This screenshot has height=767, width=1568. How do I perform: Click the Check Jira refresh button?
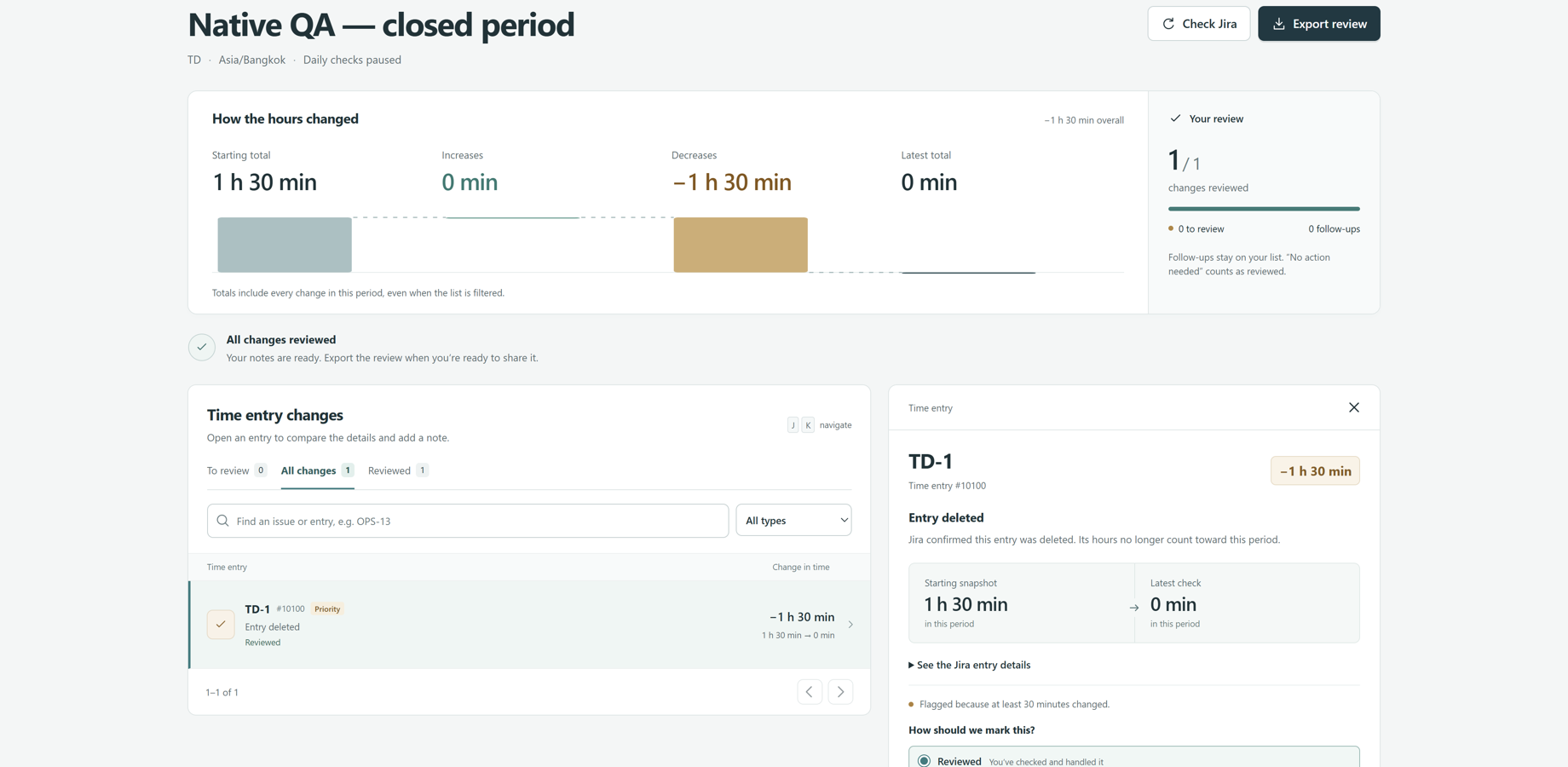coord(1198,24)
